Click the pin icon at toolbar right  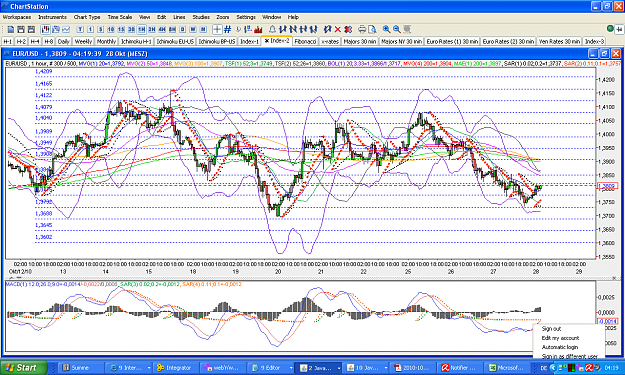619,29
